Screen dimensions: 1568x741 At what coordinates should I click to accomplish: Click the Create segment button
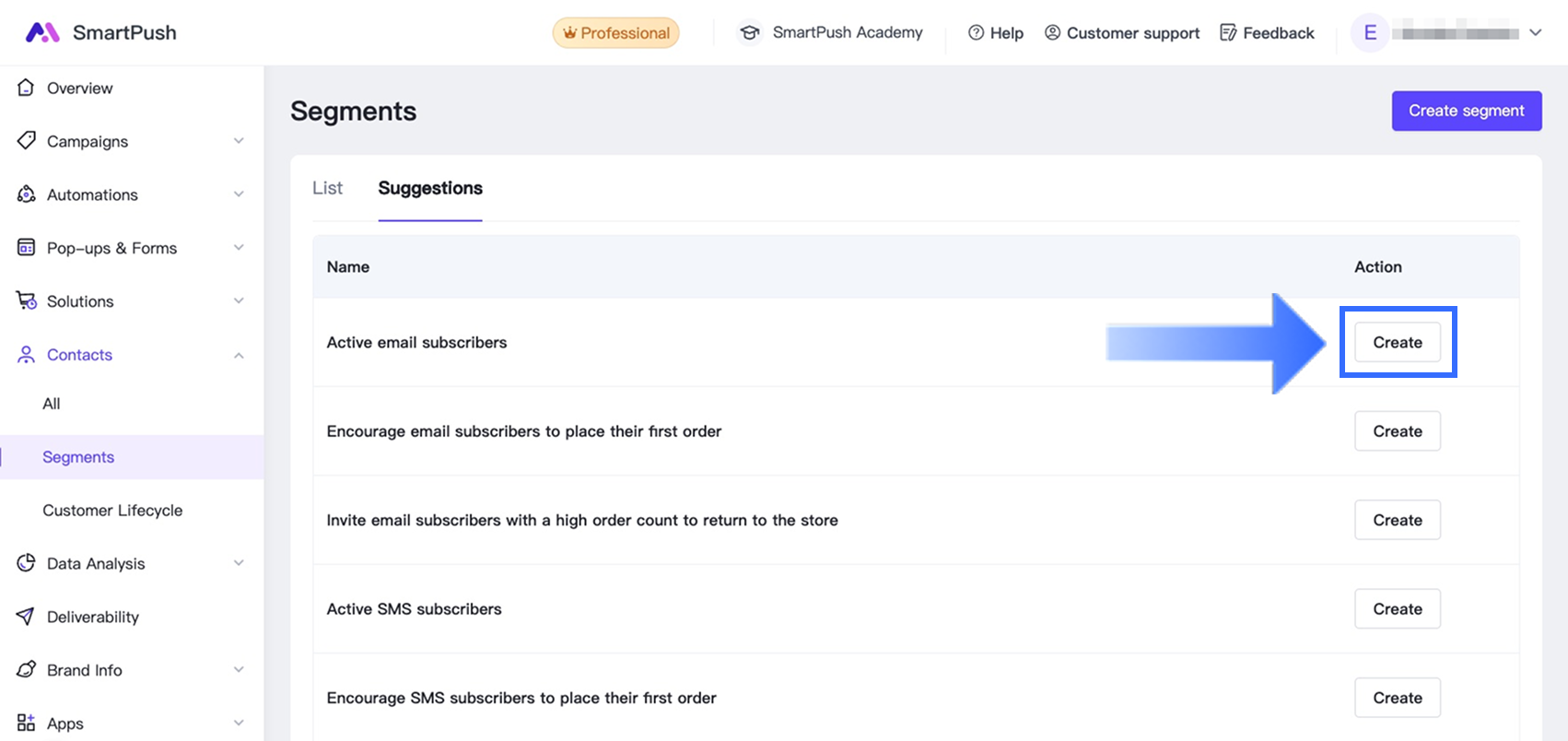click(1466, 111)
